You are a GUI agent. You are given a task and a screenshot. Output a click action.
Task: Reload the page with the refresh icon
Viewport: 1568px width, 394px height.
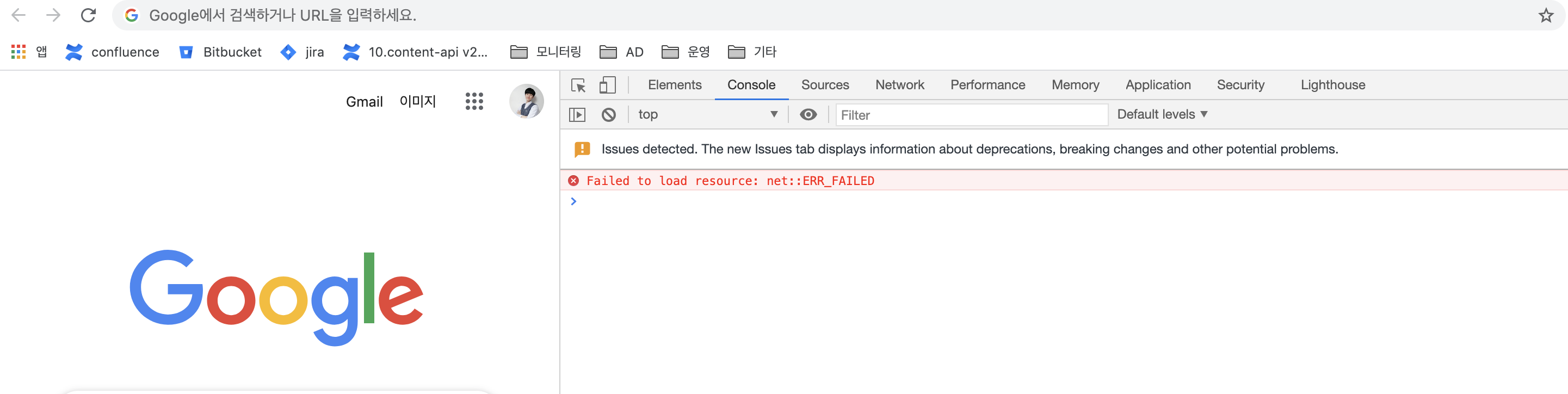coord(89,15)
